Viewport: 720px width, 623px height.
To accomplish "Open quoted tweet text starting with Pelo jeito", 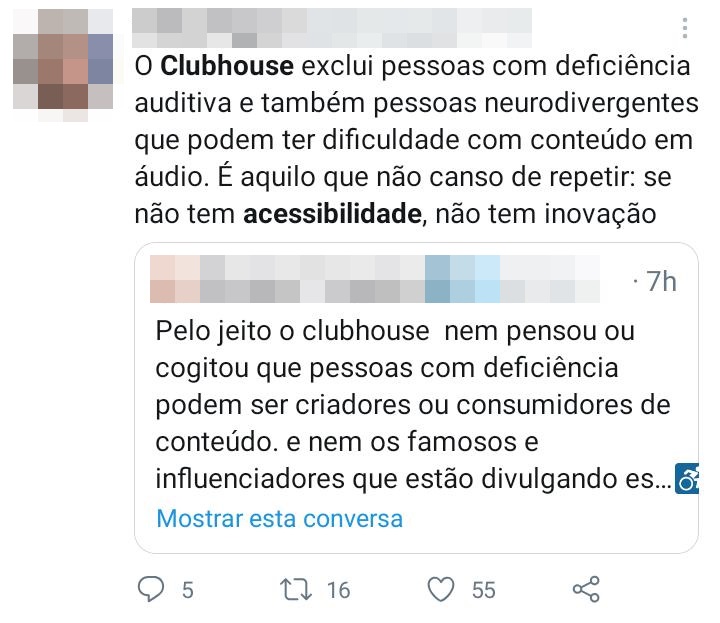I will point(413,405).
